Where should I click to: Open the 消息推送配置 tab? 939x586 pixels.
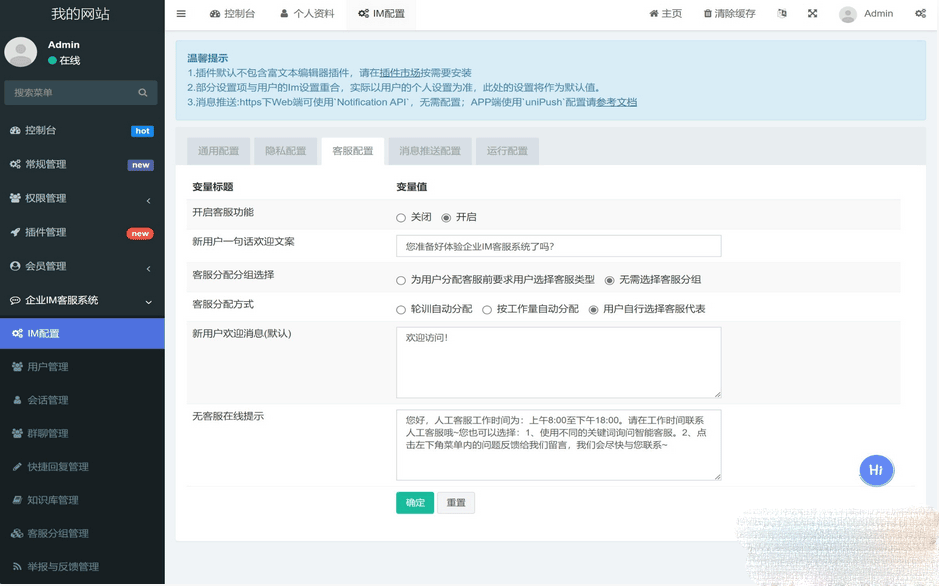pos(430,151)
